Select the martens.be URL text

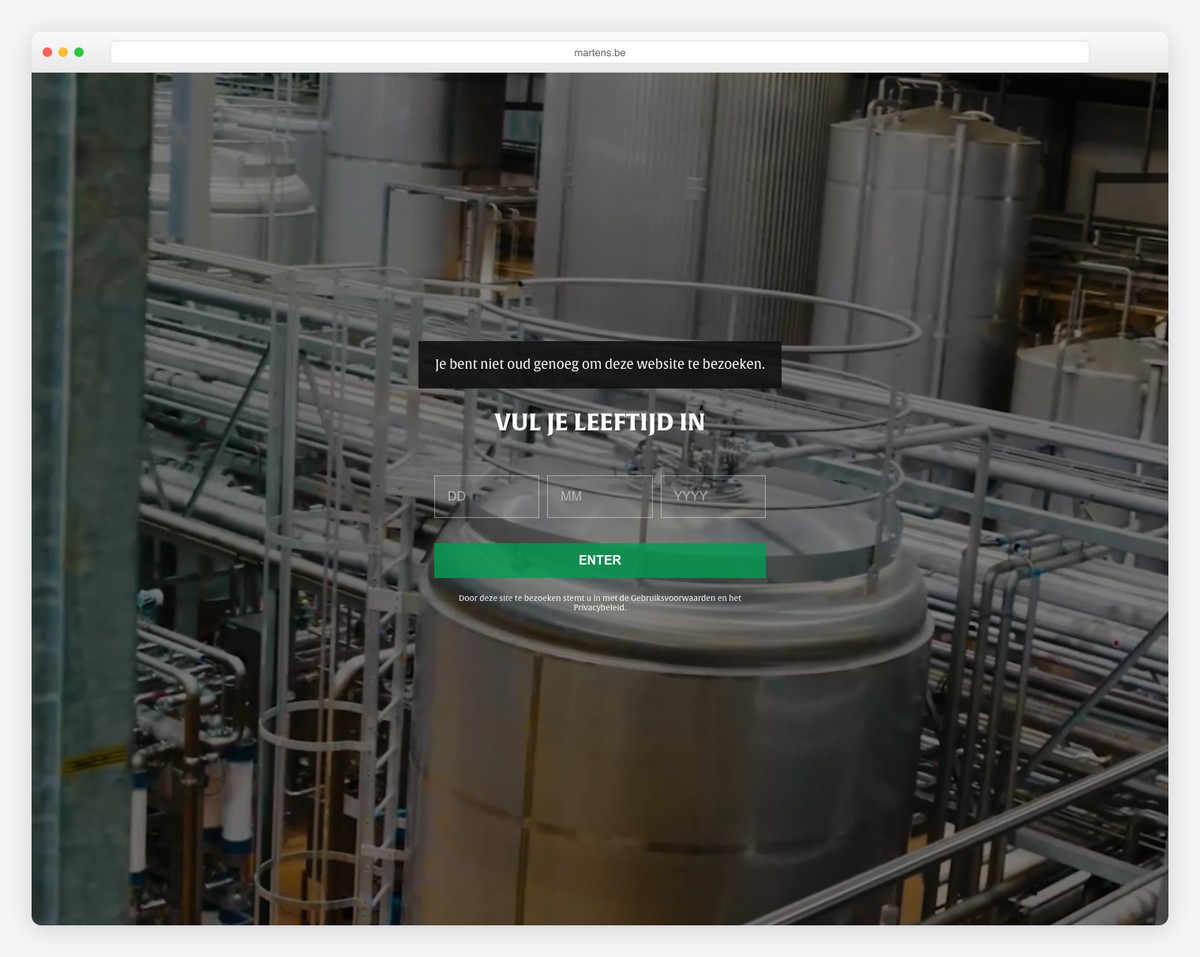(600, 52)
